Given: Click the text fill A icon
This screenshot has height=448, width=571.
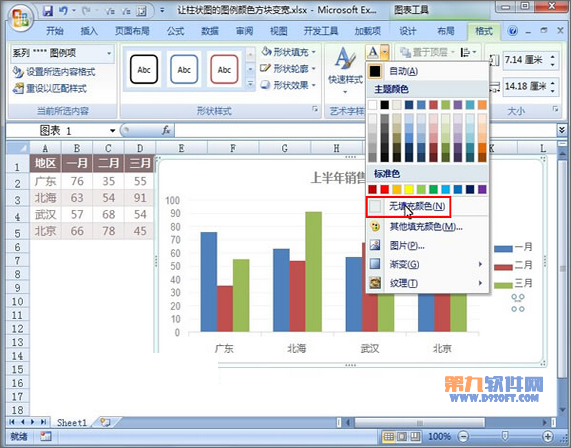Looking at the screenshot, I should click(372, 52).
